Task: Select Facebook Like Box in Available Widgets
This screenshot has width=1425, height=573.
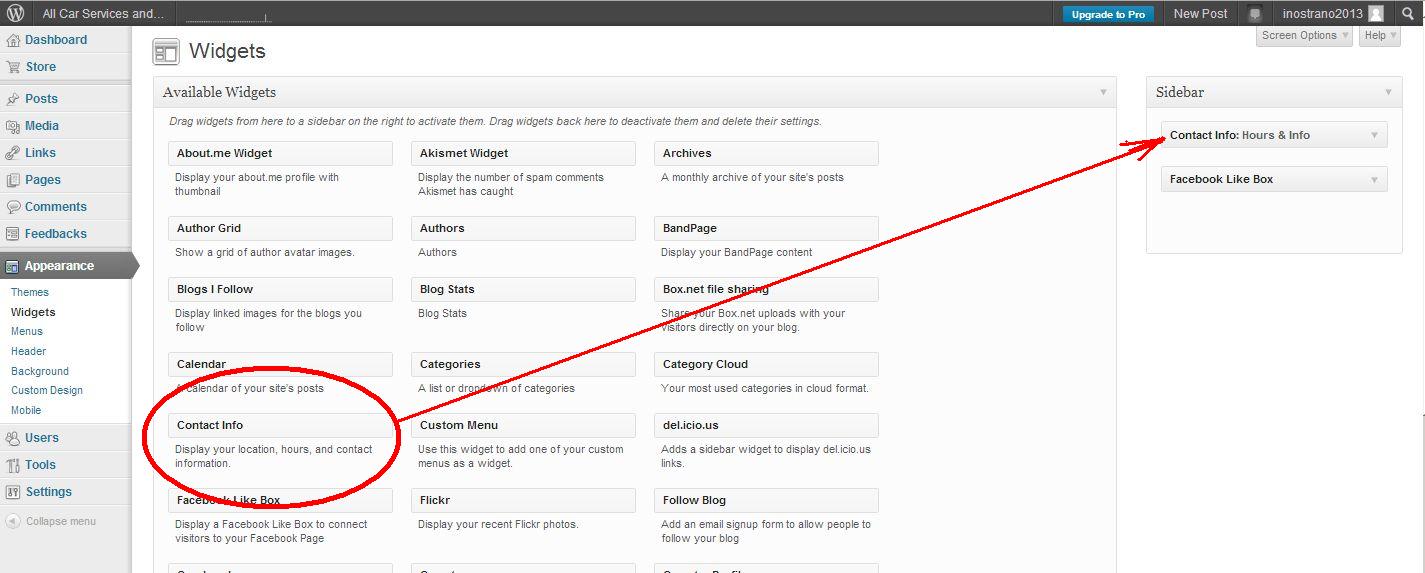Action: pyautogui.click(x=280, y=500)
